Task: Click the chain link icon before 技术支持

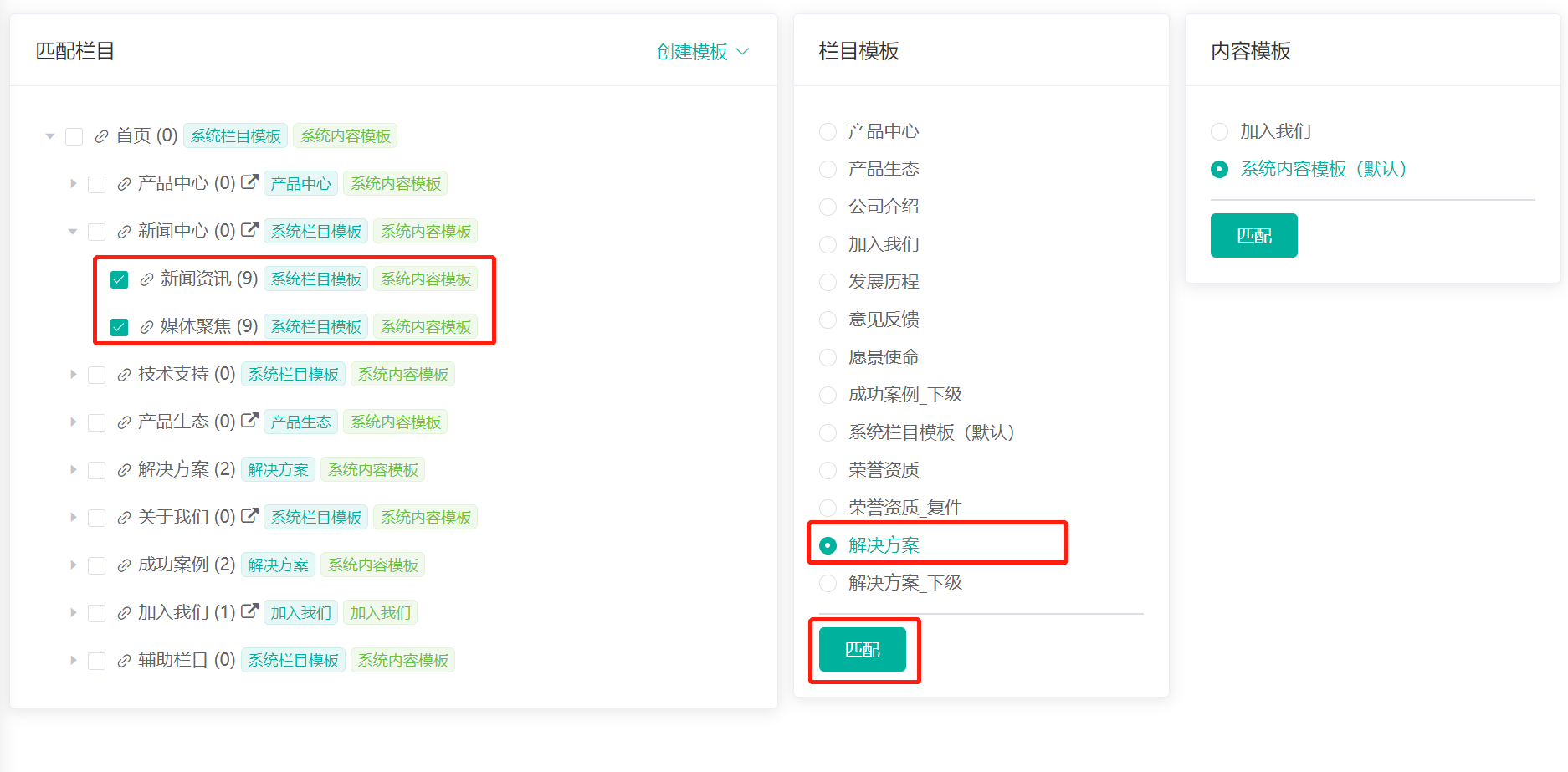Action: click(x=124, y=375)
